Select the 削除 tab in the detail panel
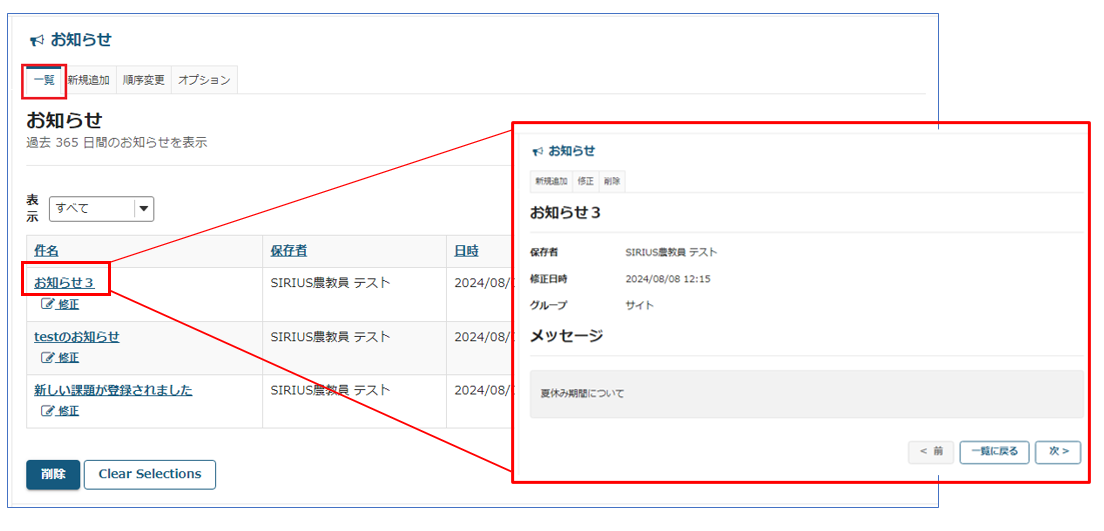This screenshot has width=1104, height=531. tap(612, 181)
